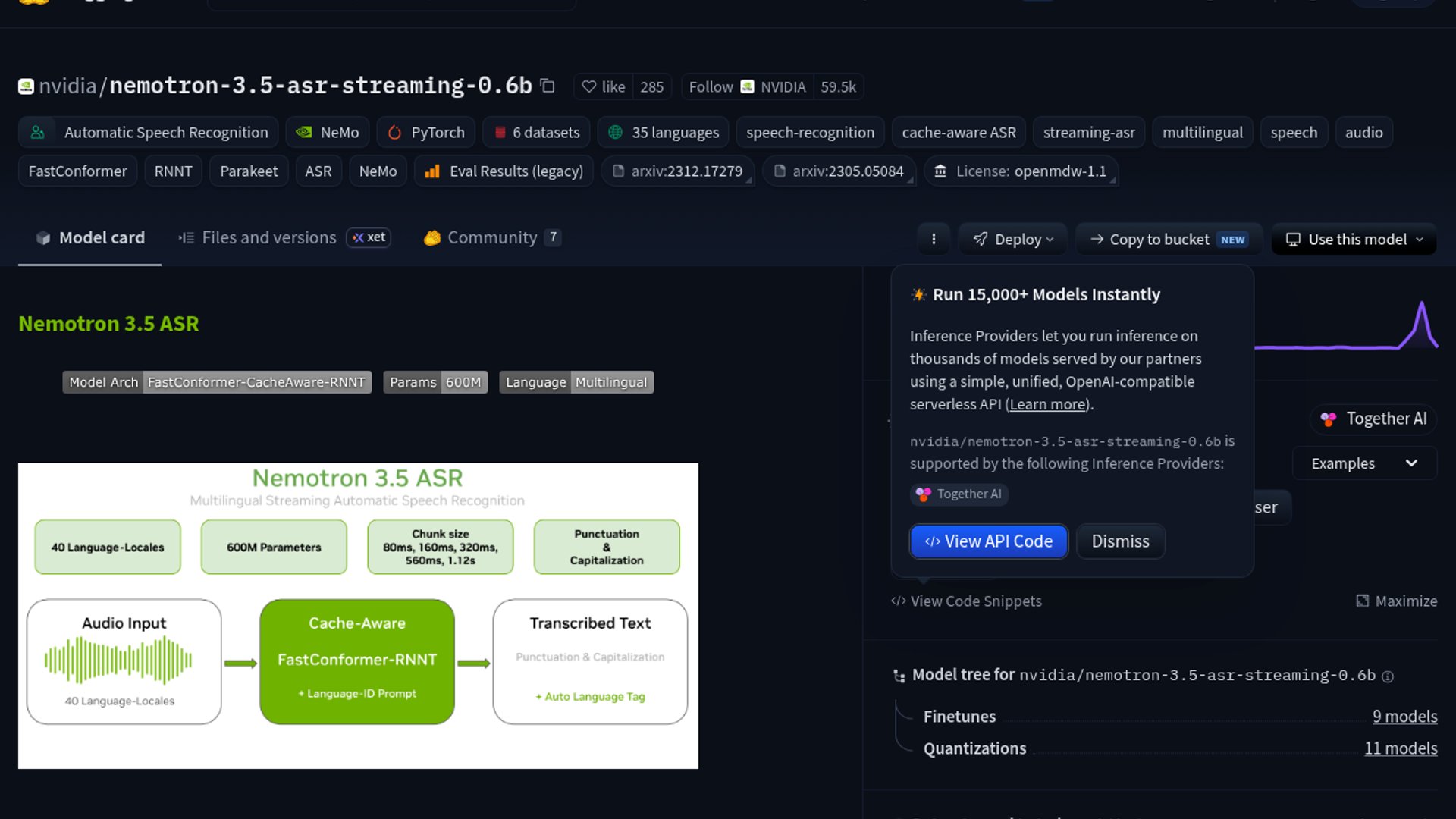Select the PyTorch tag
The image size is (1456, 819).
[425, 132]
